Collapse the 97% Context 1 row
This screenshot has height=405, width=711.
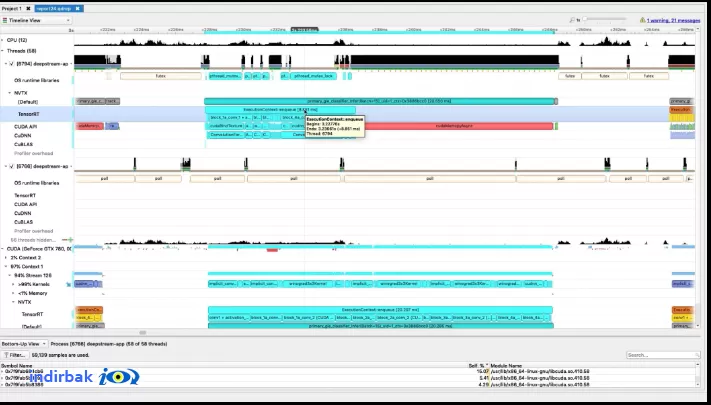click(x=6, y=267)
